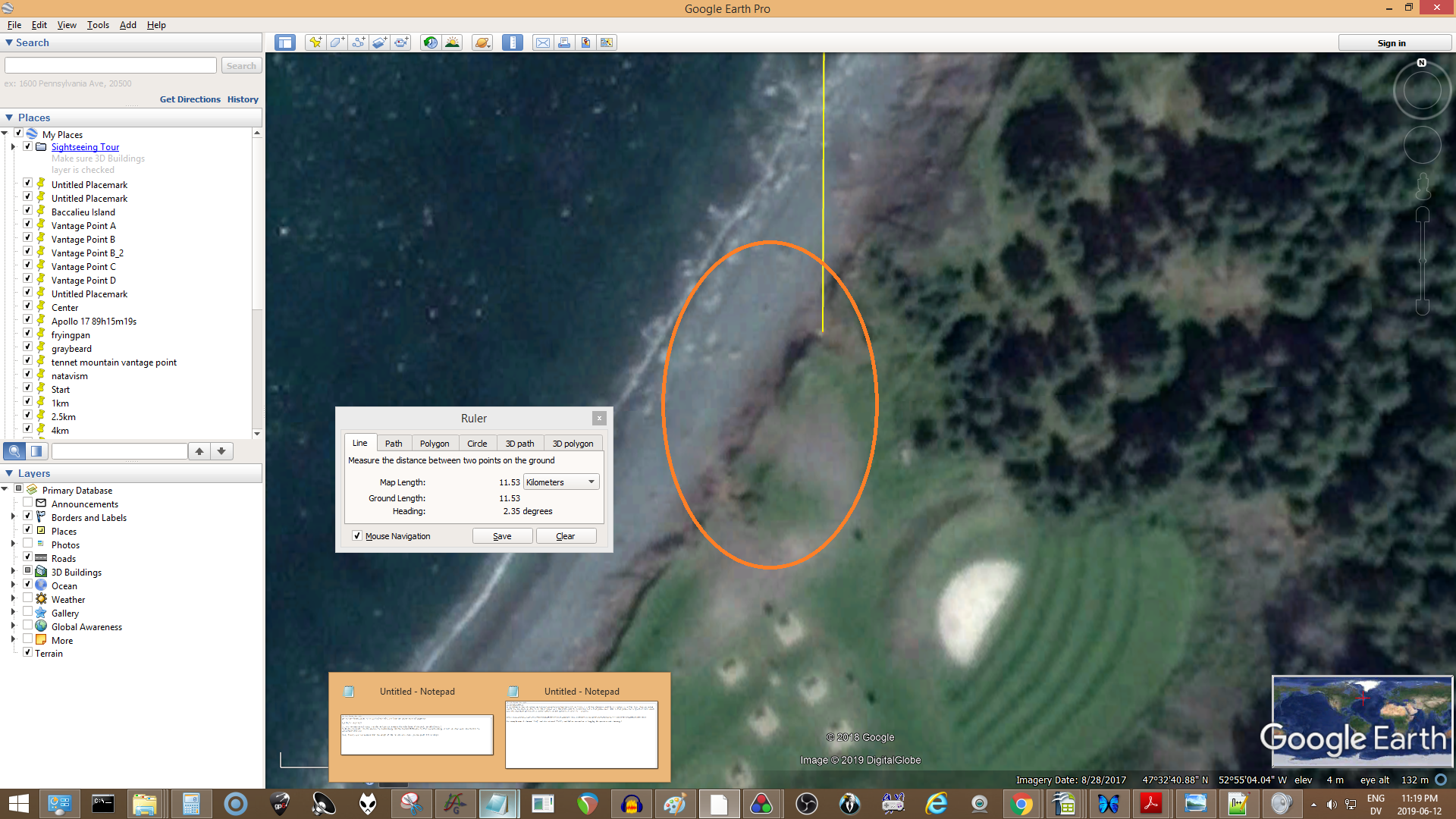This screenshot has height=819, width=1456.
Task: Click the search address input field
Action: tap(111, 66)
